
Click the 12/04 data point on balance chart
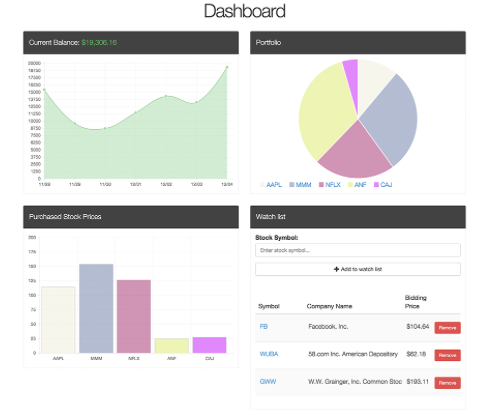[227, 67]
